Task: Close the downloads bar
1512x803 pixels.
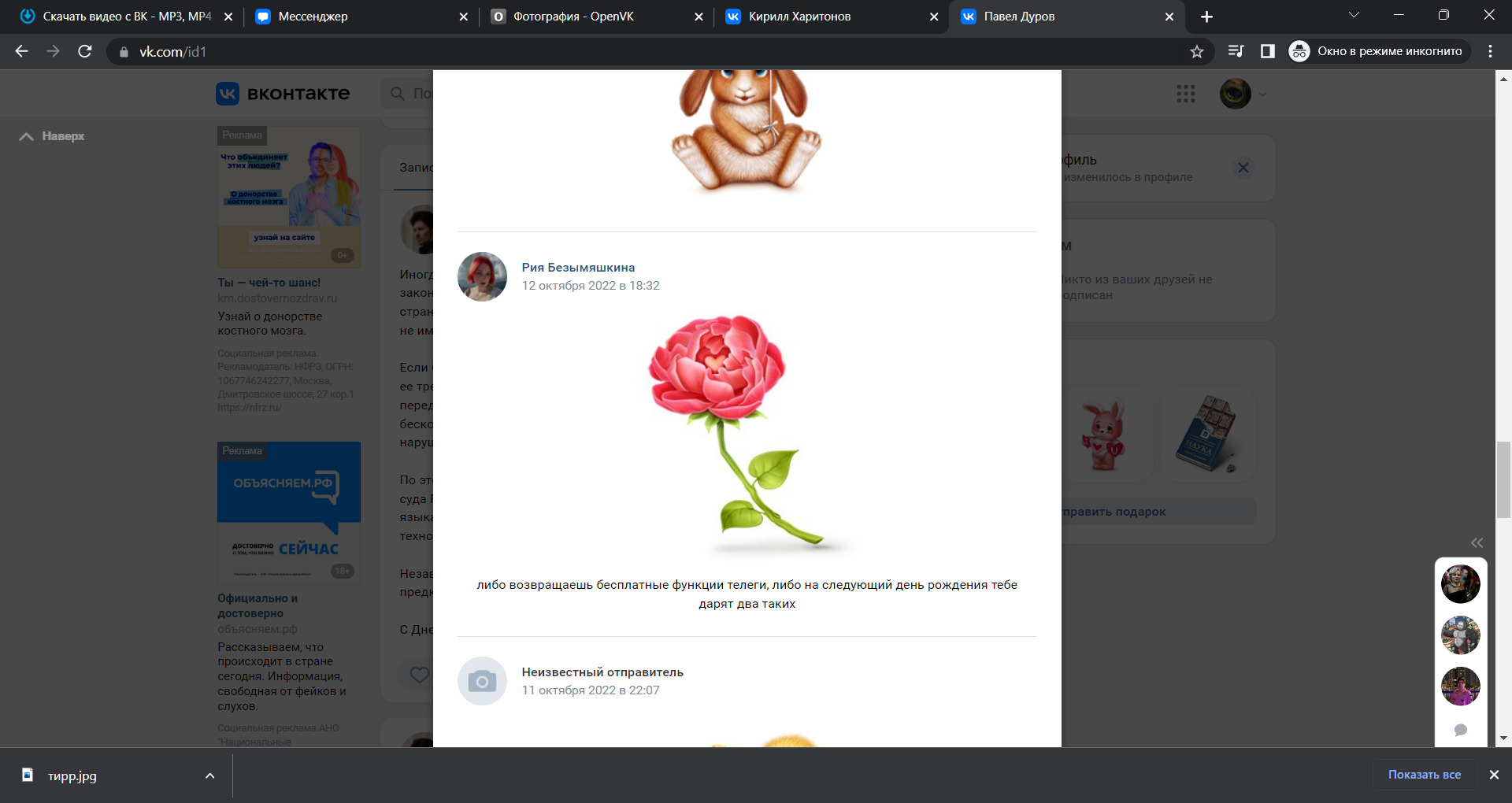Action: click(1494, 775)
